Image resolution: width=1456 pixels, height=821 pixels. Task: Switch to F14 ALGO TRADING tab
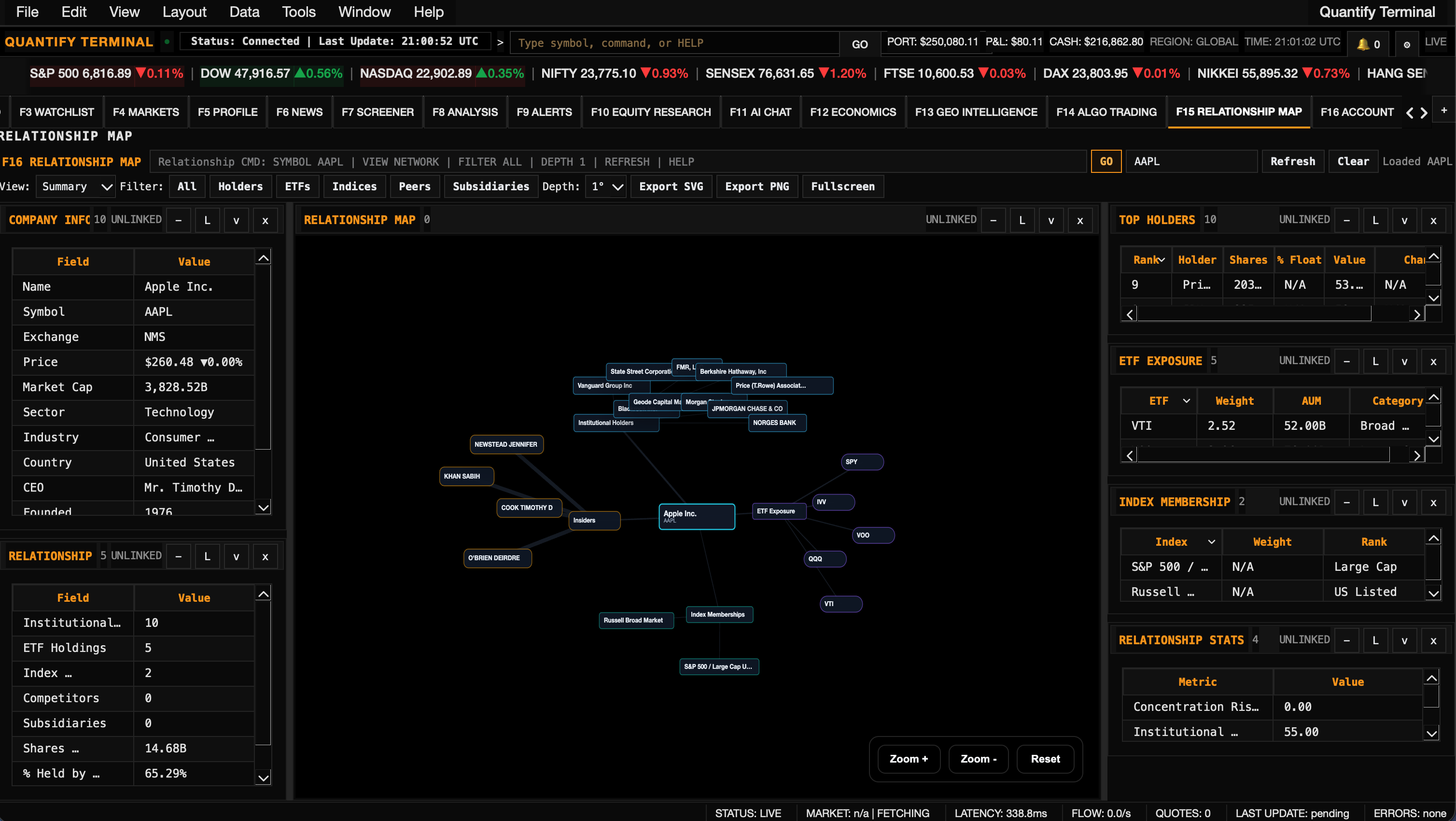pyautogui.click(x=1106, y=112)
